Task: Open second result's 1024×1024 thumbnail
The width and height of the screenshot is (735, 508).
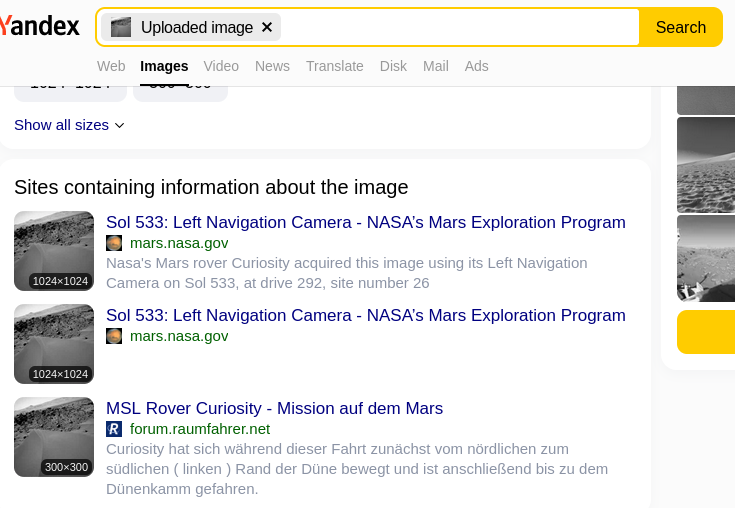Action: click(54, 344)
